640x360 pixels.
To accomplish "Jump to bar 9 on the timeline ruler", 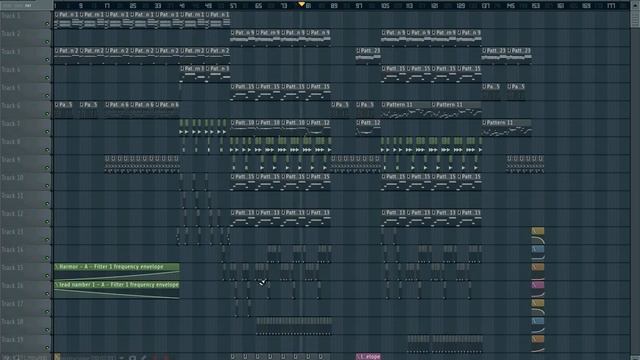I will click(x=81, y=6).
